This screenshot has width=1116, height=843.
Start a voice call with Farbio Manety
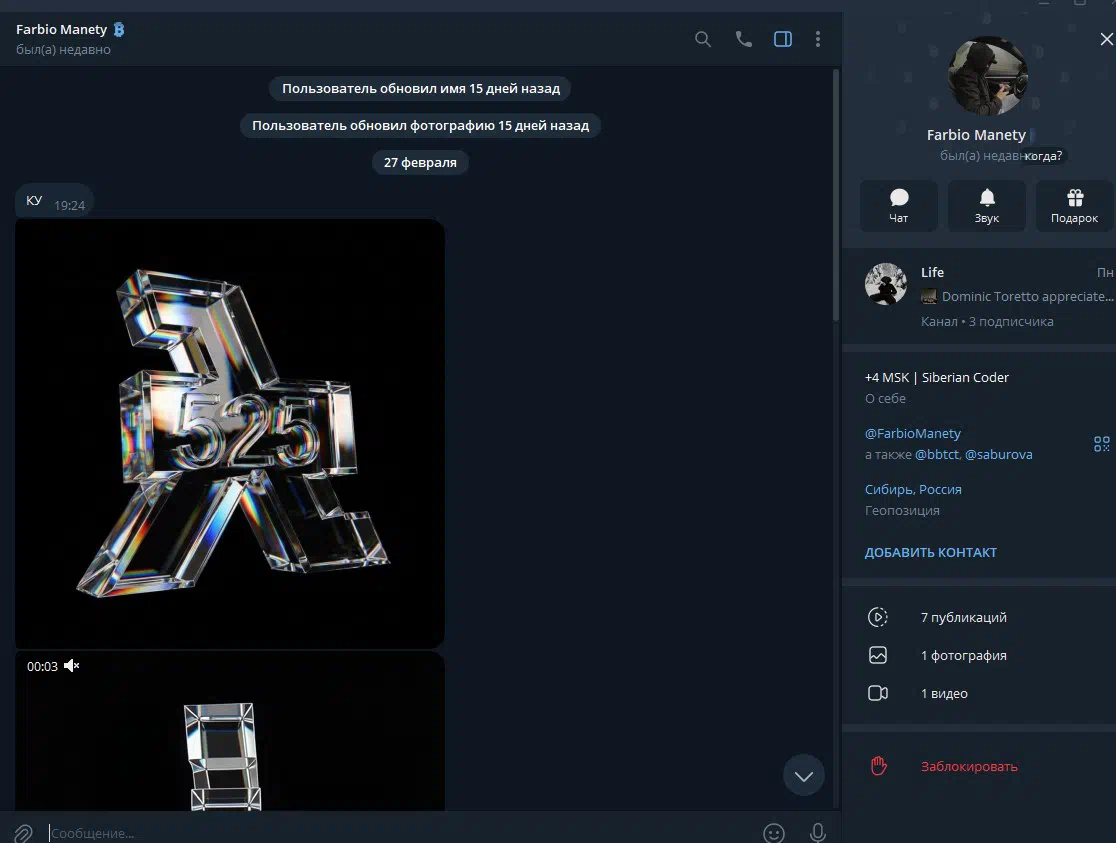pos(743,39)
